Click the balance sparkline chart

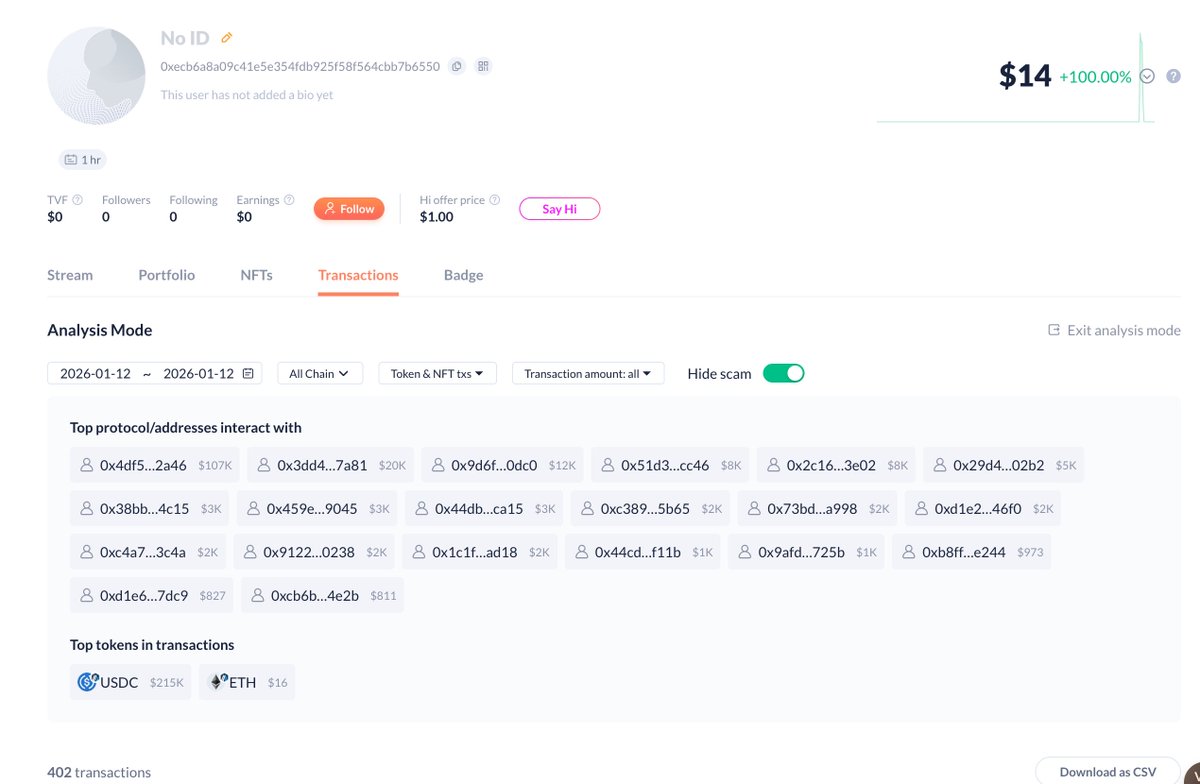pyautogui.click(x=1016, y=78)
